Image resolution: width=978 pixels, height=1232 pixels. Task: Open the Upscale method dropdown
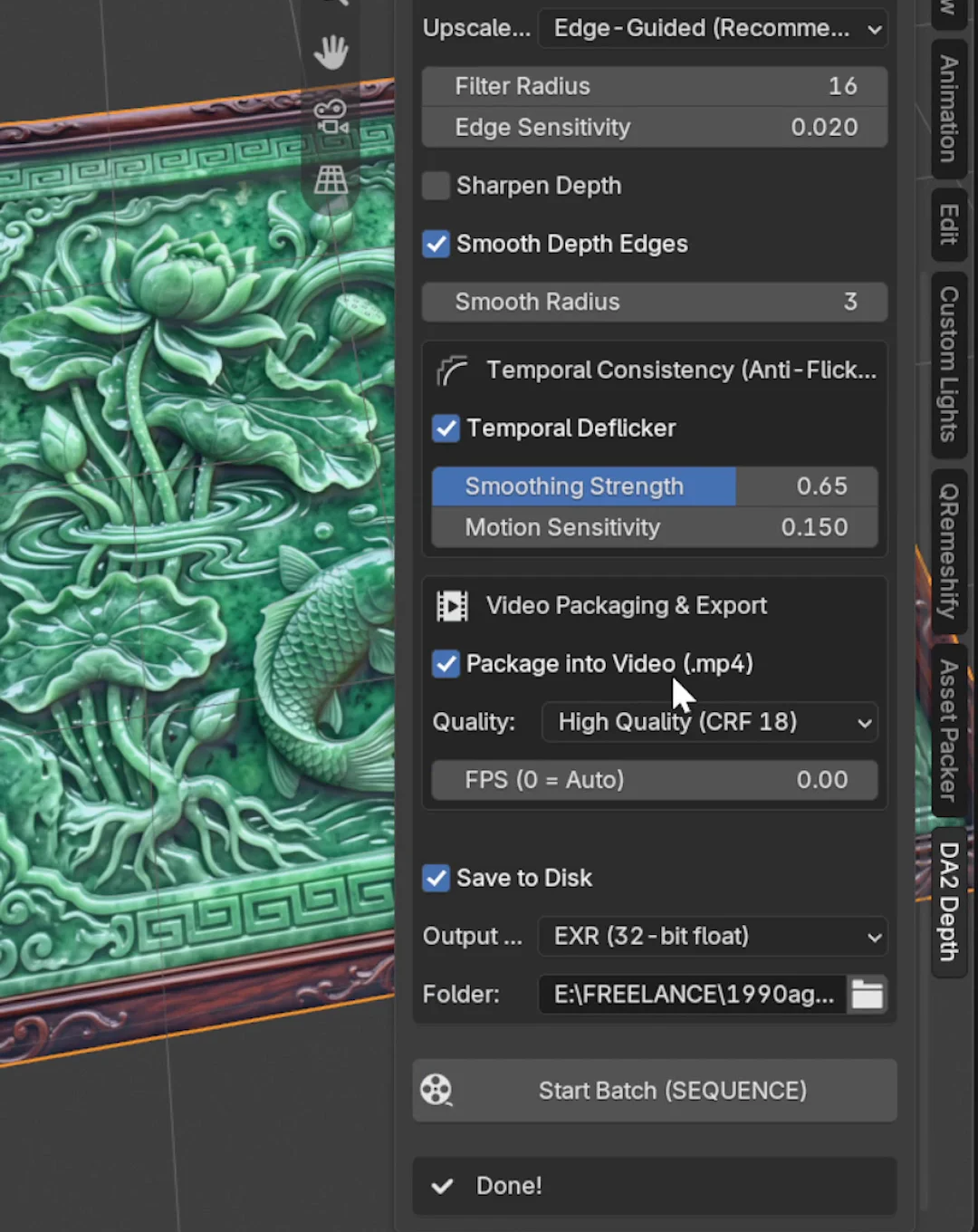pos(713,29)
